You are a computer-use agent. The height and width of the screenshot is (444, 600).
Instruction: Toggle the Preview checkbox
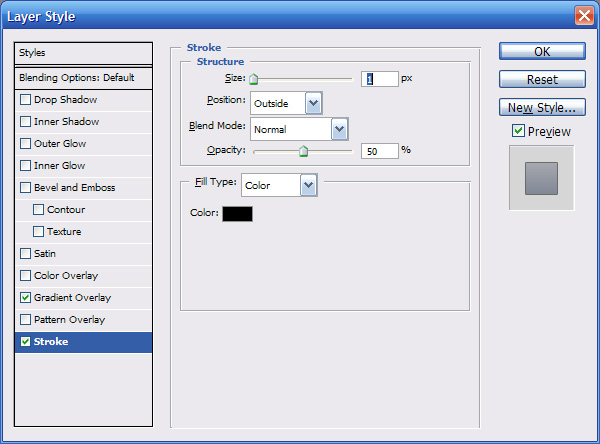[x=518, y=131]
